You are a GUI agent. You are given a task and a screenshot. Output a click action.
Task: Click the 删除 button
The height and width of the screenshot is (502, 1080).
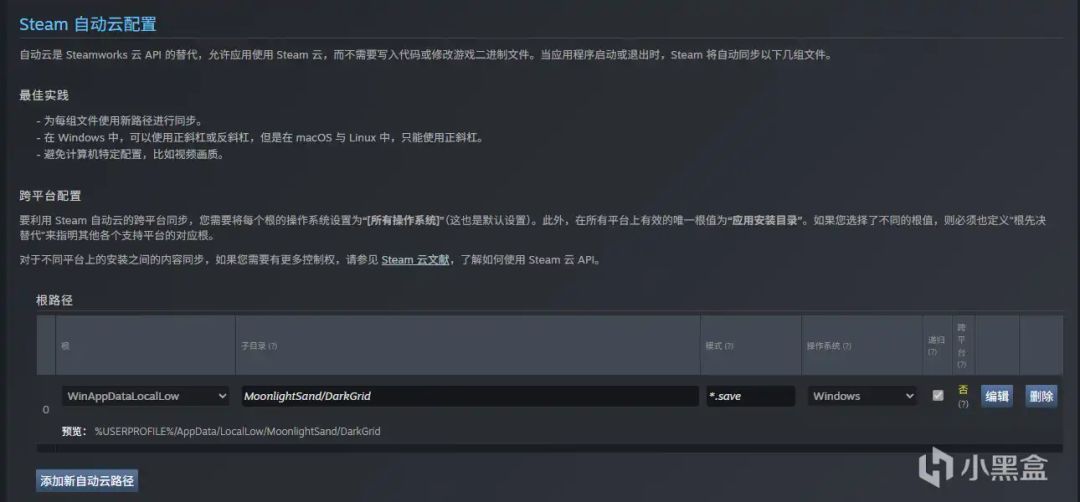tap(1041, 396)
